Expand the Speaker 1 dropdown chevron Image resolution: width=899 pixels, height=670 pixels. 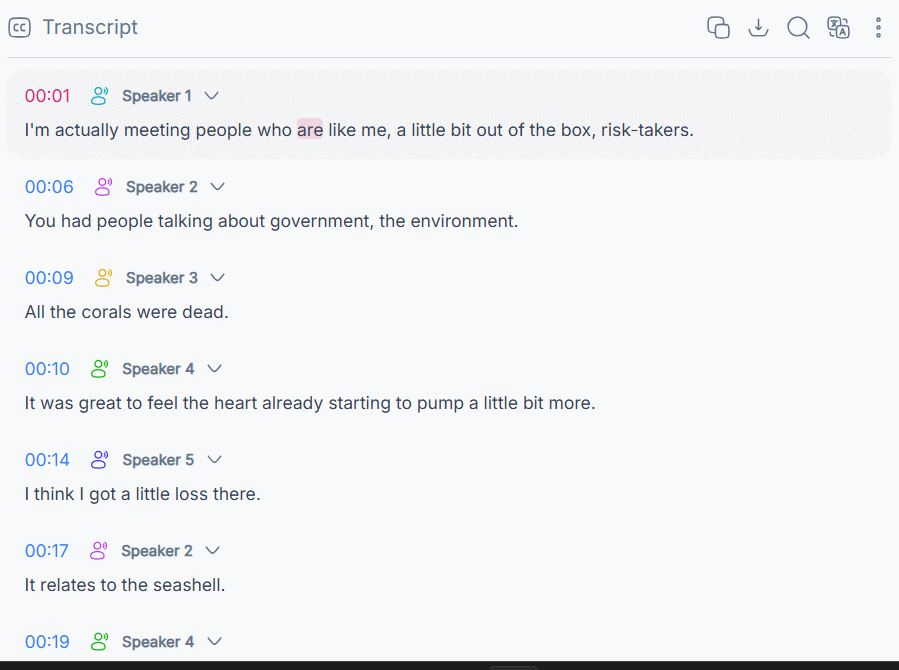212,96
